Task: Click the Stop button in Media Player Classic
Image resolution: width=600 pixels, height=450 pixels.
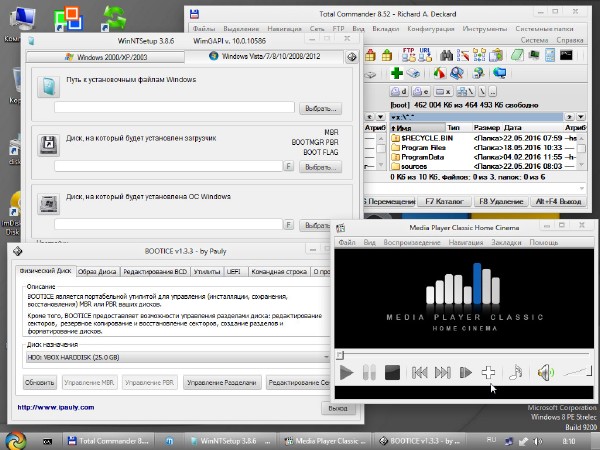Action: pyautogui.click(x=392, y=372)
